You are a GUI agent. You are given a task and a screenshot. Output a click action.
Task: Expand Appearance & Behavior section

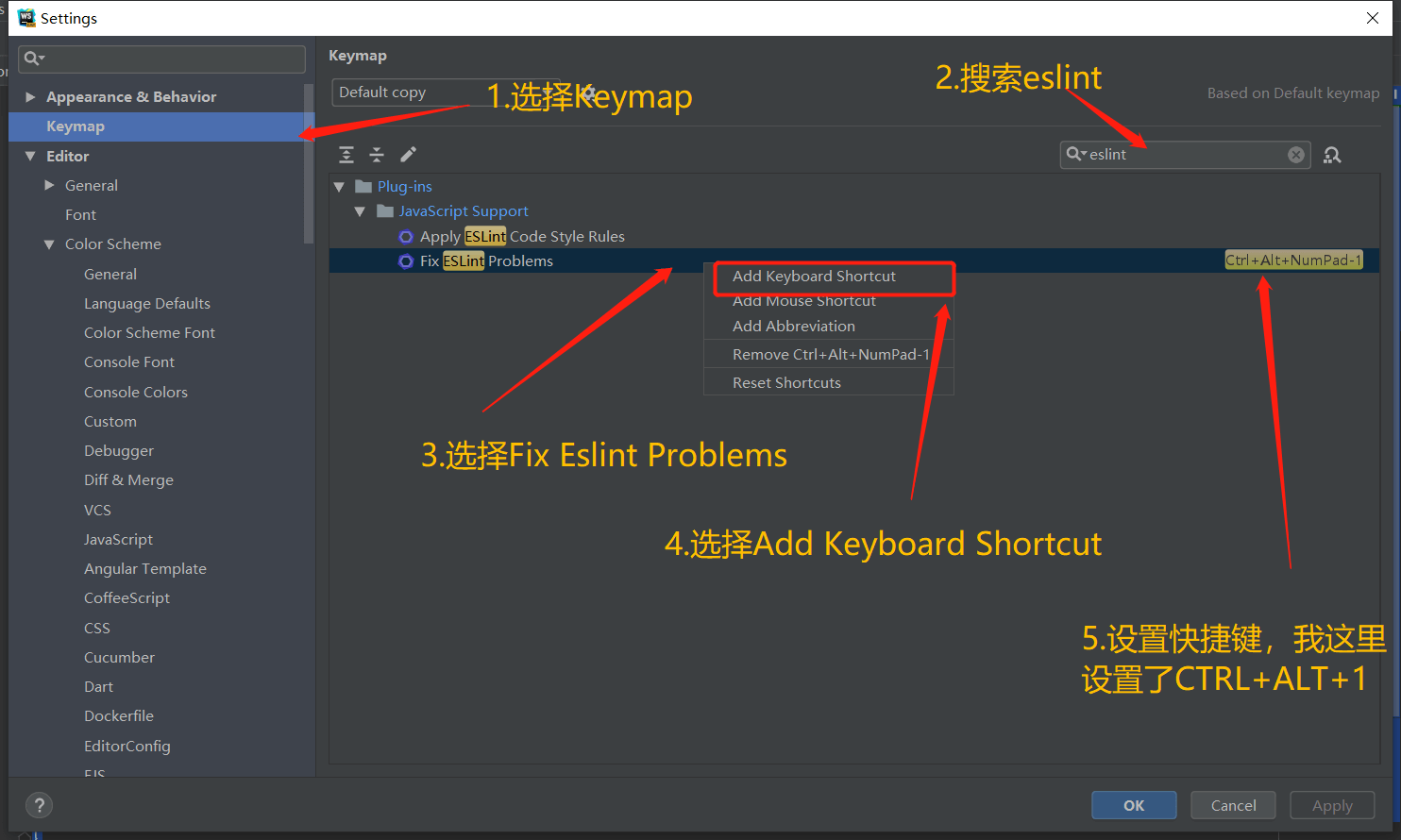click(30, 97)
